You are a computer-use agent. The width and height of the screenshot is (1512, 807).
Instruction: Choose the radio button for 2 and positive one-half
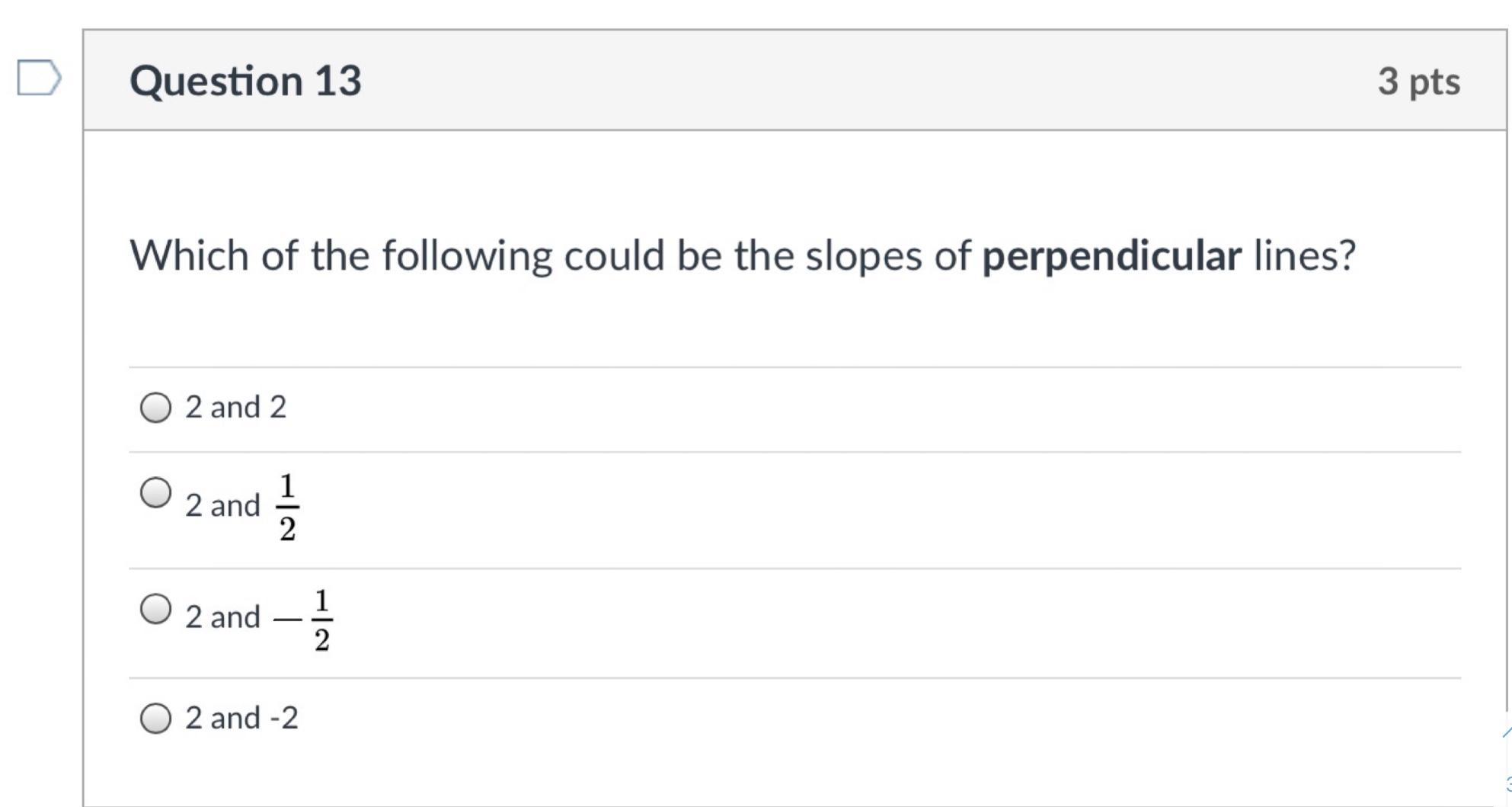pos(155,493)
